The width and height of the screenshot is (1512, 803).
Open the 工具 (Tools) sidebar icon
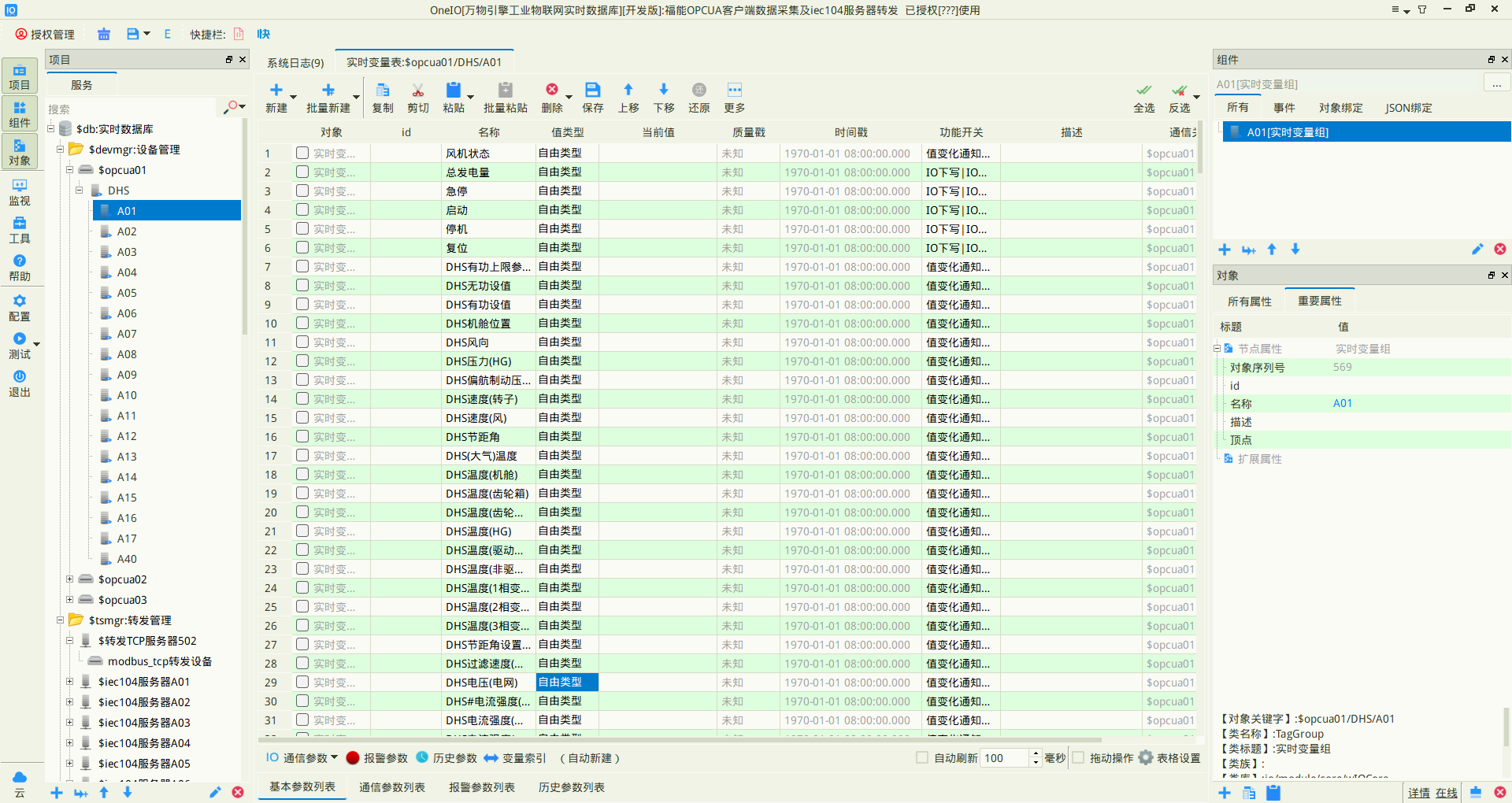point(20,230)
